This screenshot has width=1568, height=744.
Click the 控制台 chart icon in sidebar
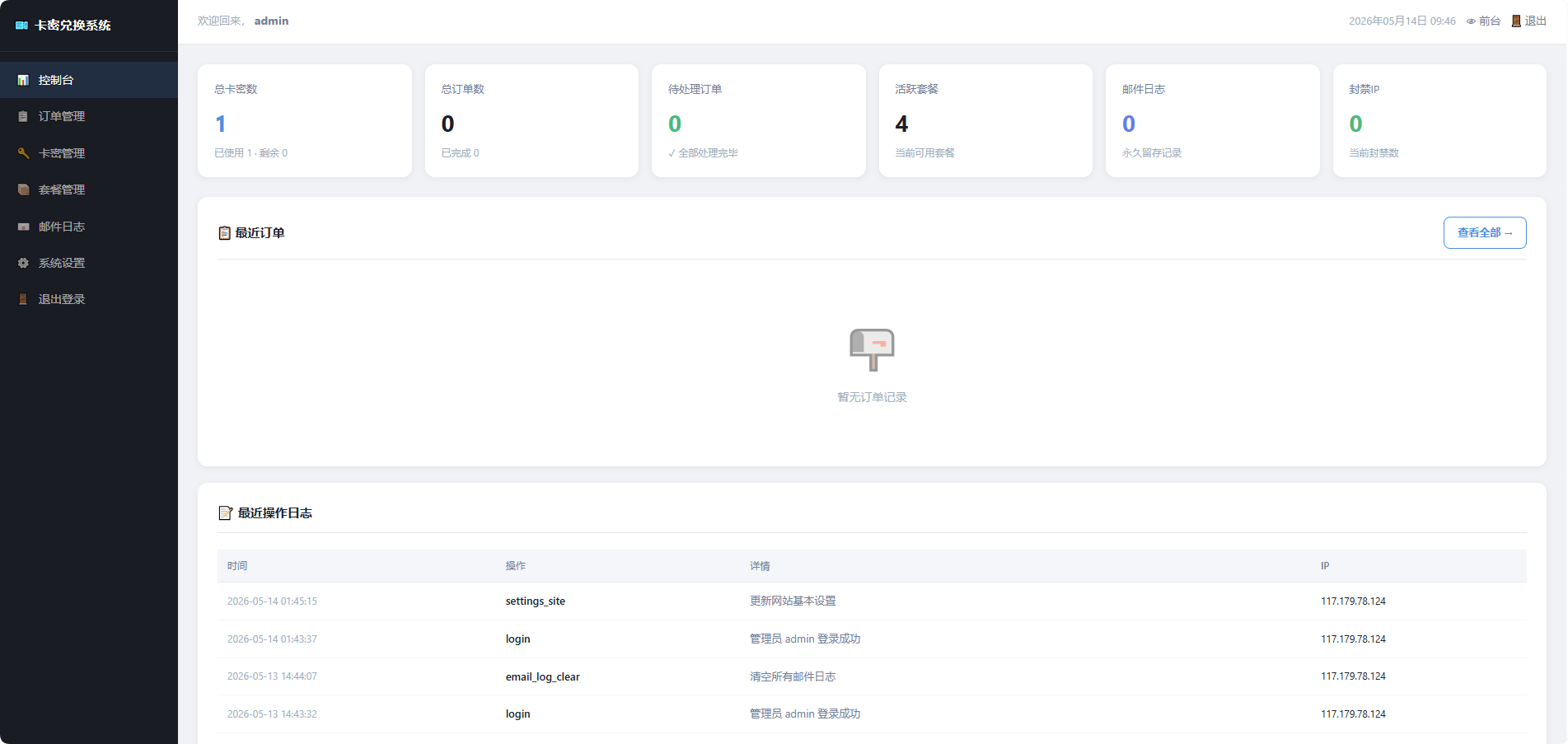(23, 80)
